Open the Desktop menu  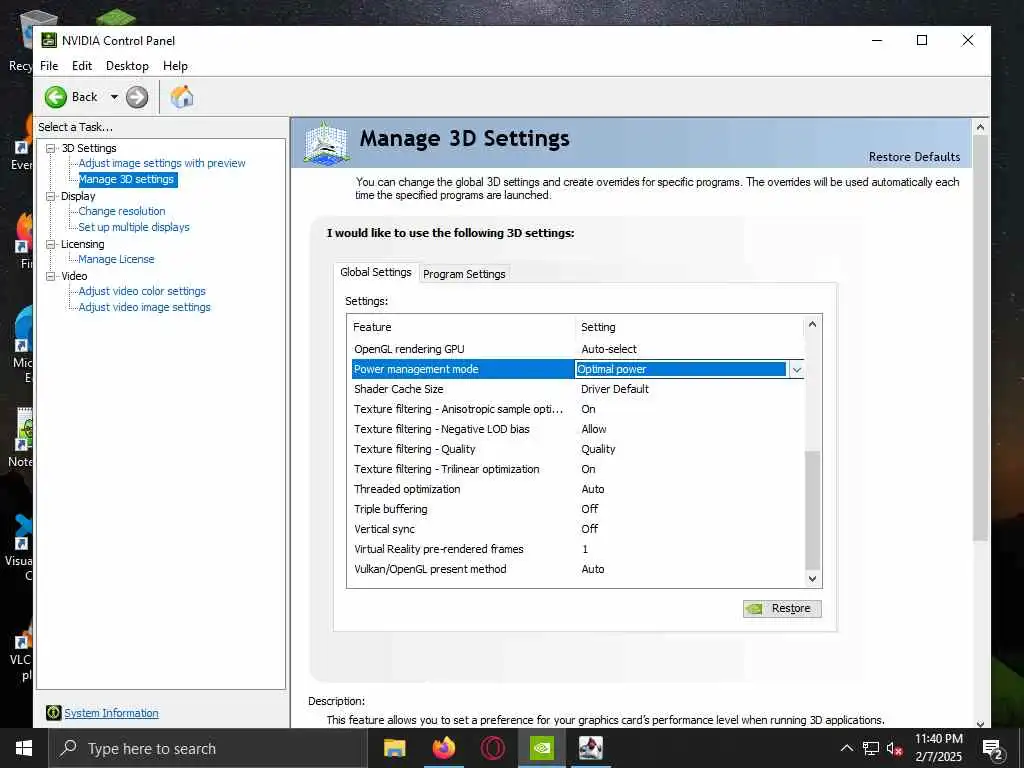point(127,66)
